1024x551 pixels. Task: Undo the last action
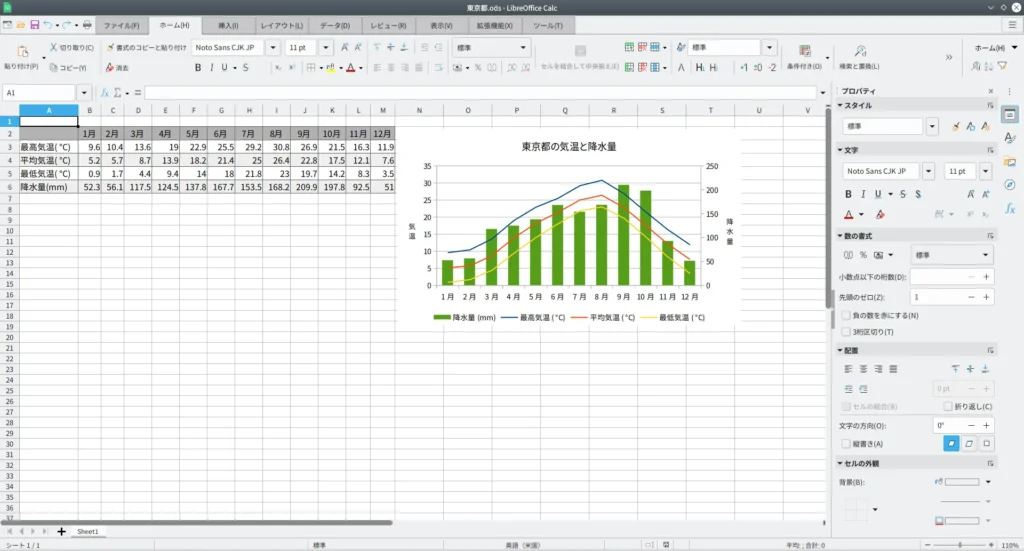(x=48, y=25)
